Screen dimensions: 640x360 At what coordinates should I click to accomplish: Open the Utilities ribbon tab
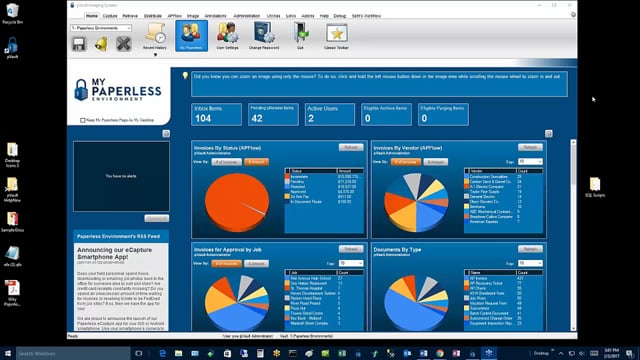273,16
